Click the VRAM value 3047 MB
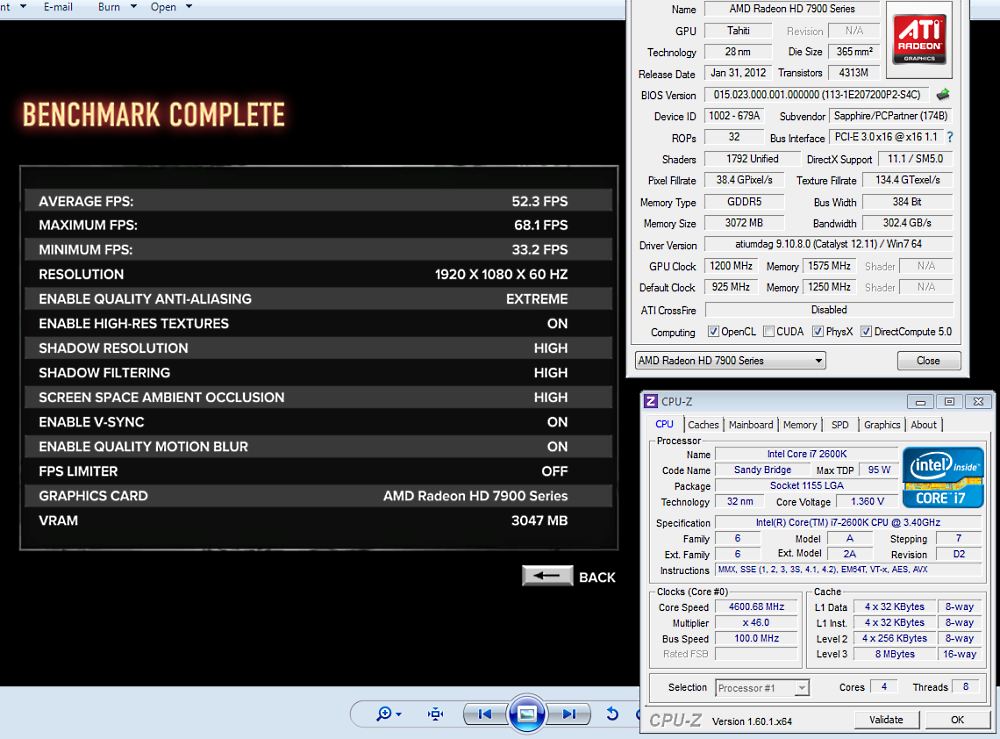 click(540, 521)
